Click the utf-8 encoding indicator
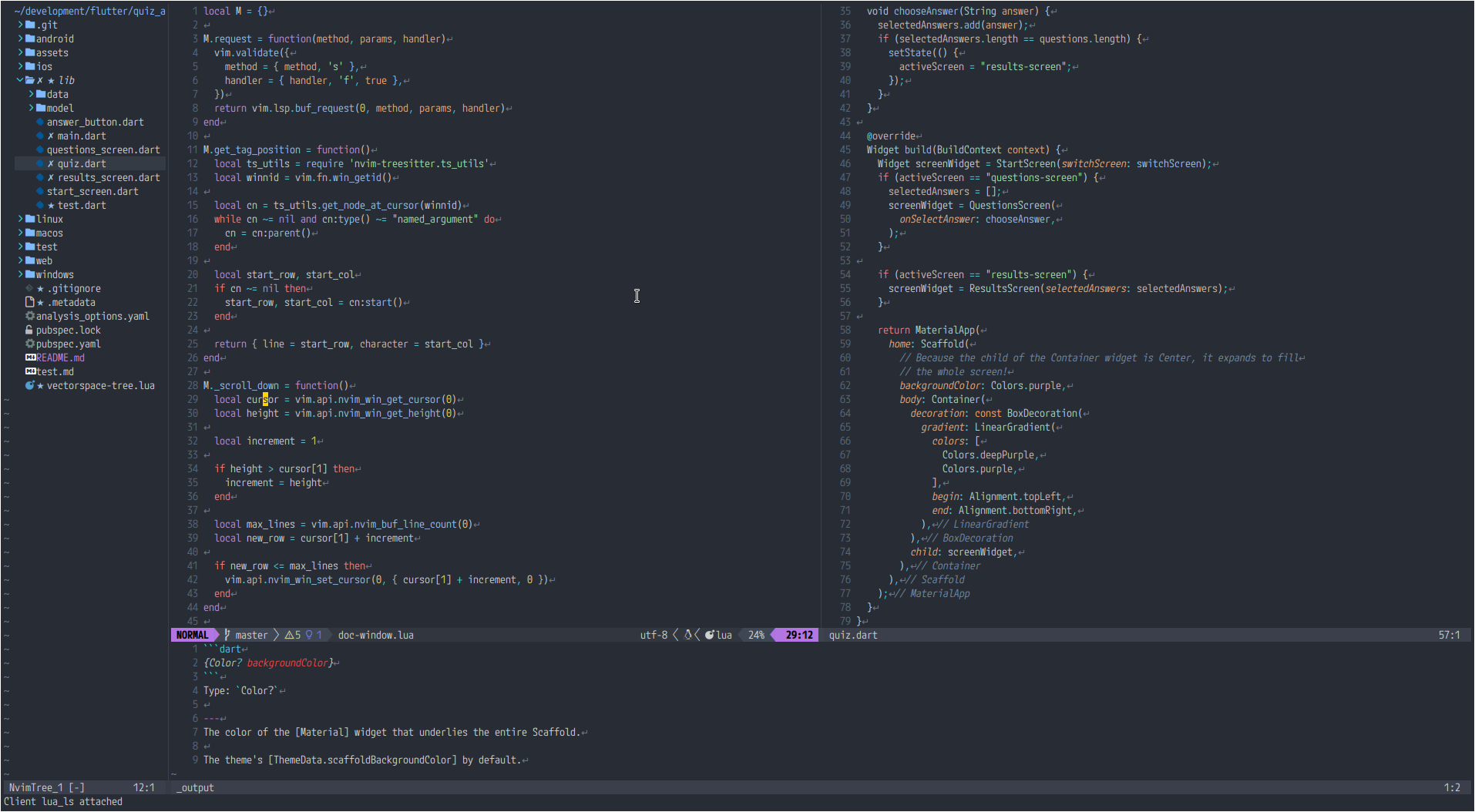The image size is (1475, 812). (654, 635)
